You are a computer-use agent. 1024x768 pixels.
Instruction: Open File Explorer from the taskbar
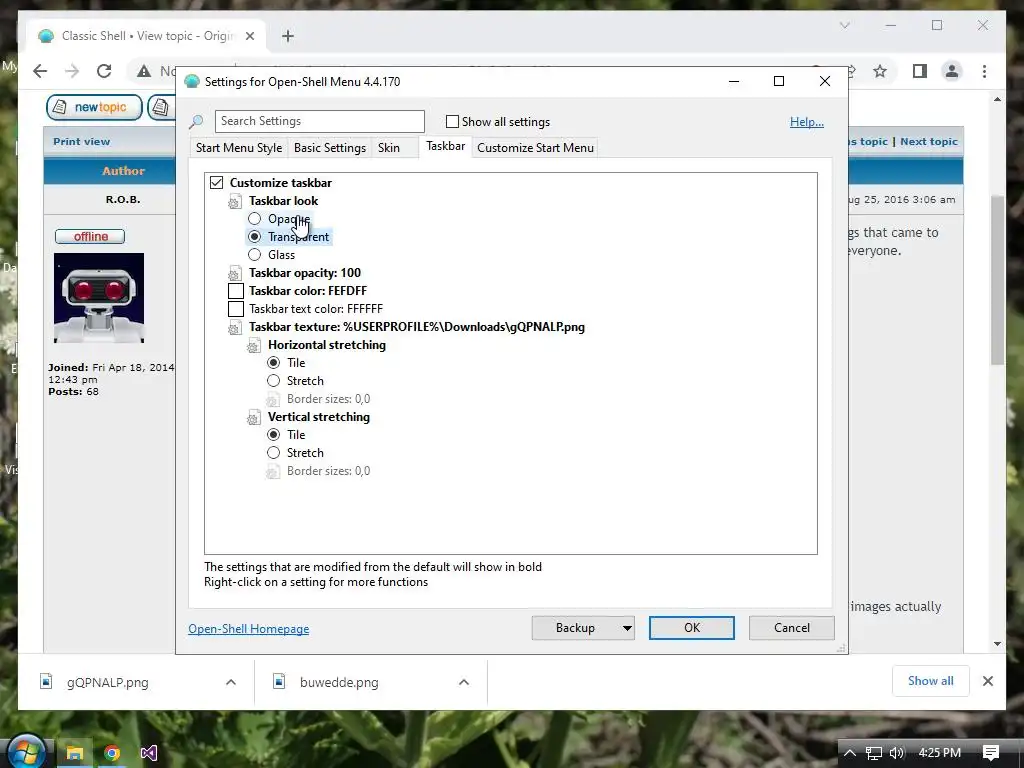(74, 753)
